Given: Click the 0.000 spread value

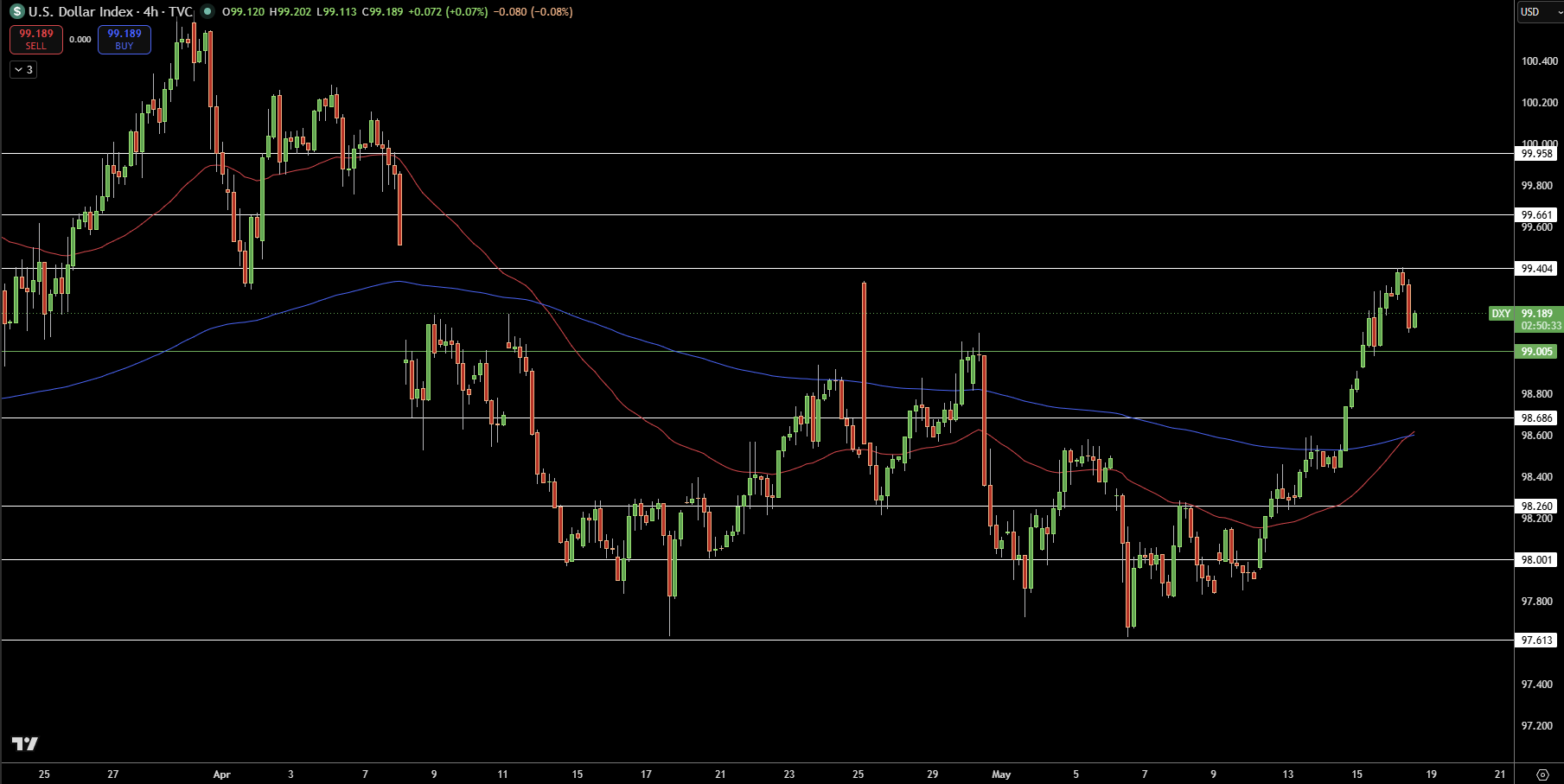Looking at the screenshot, I should (x=80, y=40).
